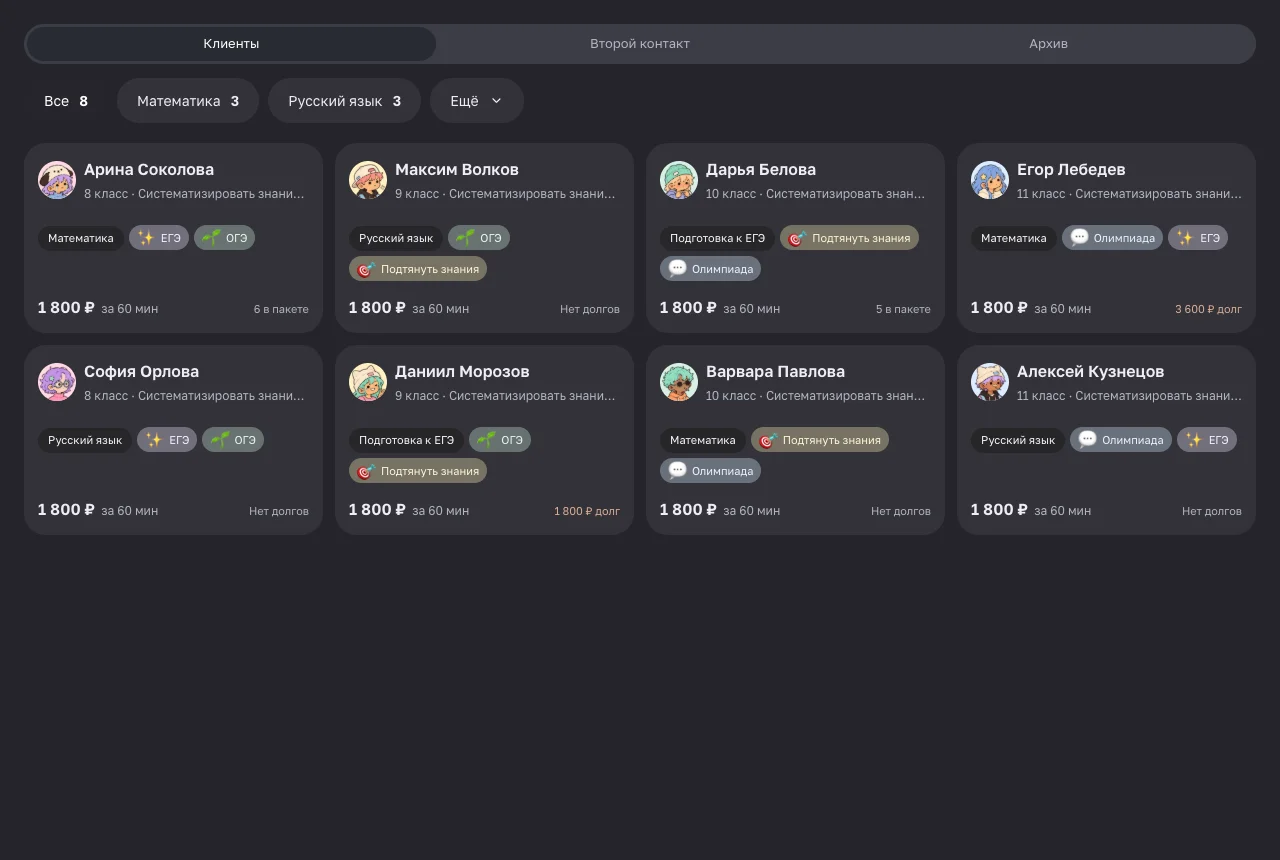Open Варвара Павлова's avatar with sunglasses

(x=679, y=382)
